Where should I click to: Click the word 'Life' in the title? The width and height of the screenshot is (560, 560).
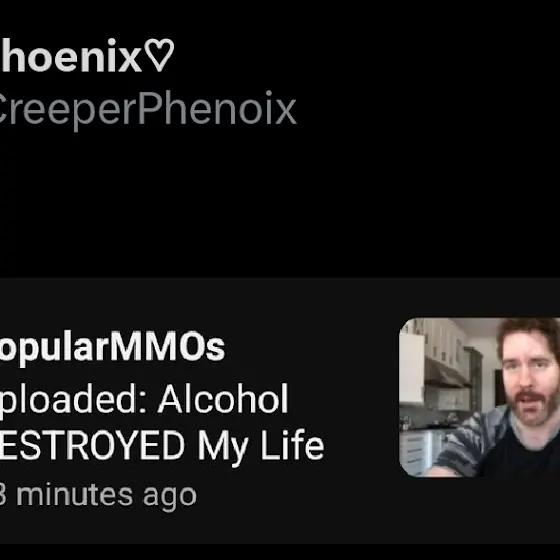click(x=292, y=445)
